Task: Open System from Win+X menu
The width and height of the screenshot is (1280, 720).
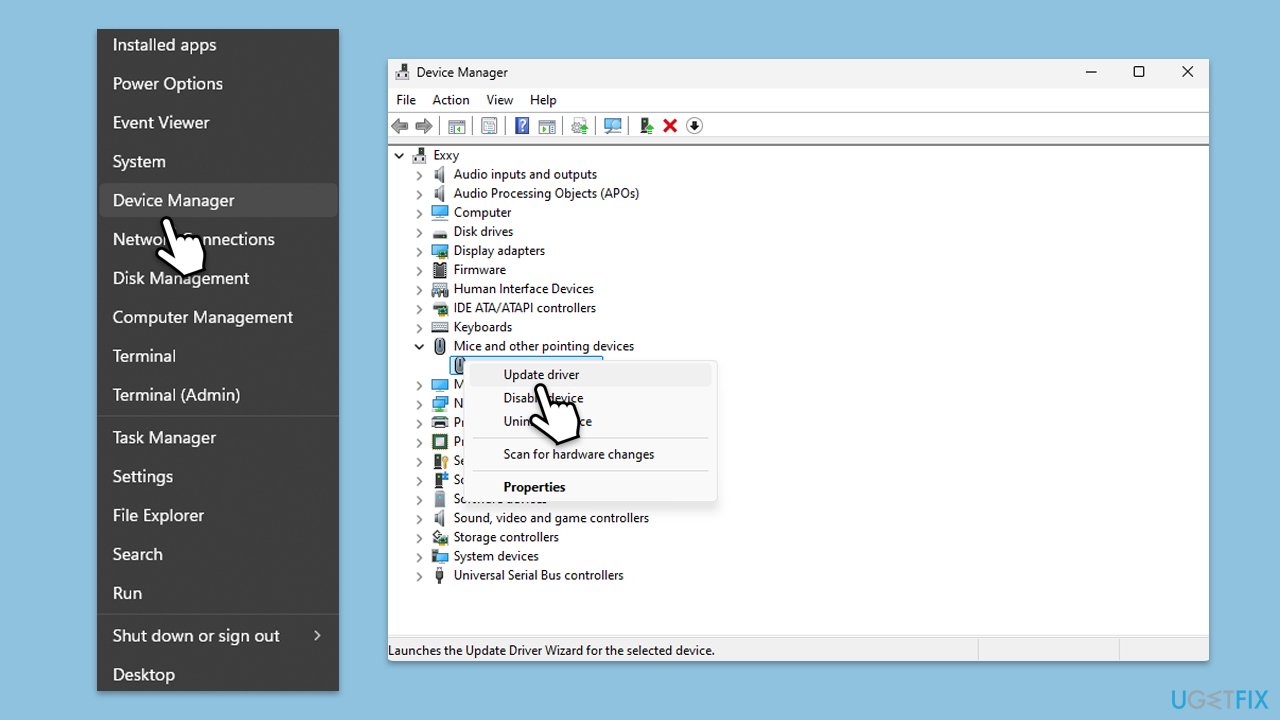Action: click(218, 162)
